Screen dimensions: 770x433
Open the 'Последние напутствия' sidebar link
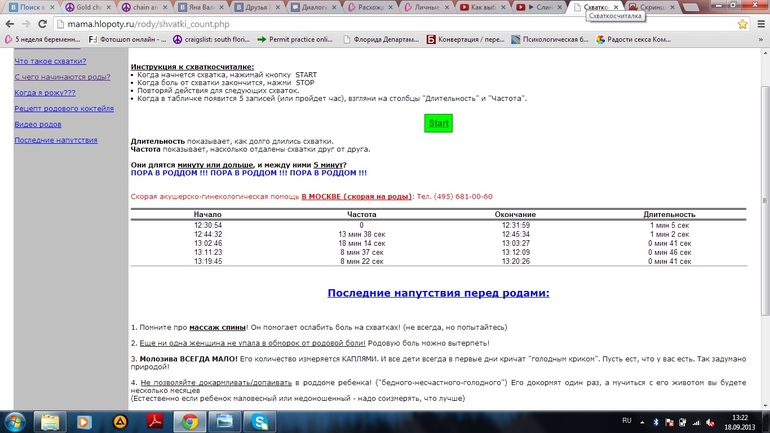55,140
